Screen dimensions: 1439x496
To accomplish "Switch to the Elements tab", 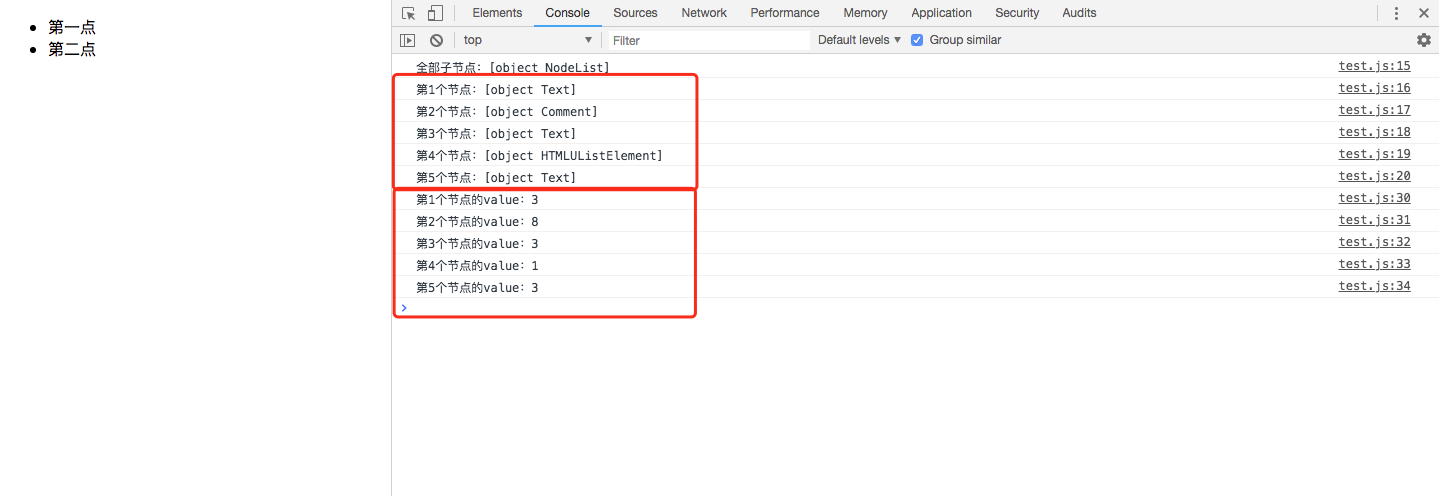I will pos(497,13).
